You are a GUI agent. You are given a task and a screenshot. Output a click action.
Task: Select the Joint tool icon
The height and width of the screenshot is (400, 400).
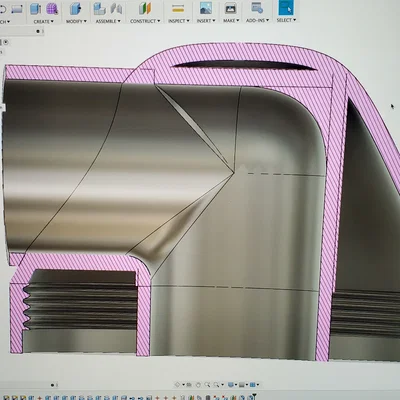point(116,9)
